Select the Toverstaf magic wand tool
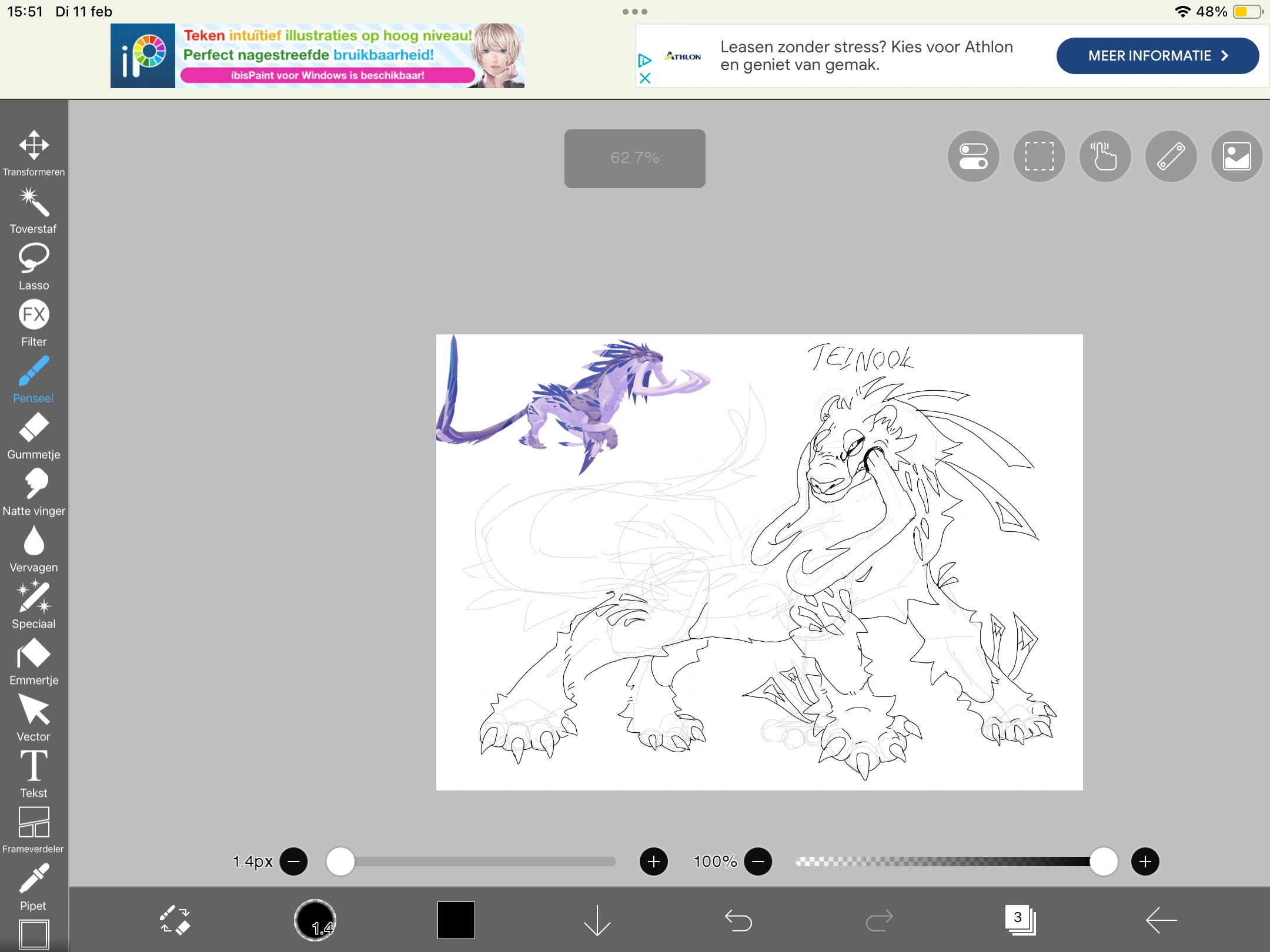 coord(34,202)
